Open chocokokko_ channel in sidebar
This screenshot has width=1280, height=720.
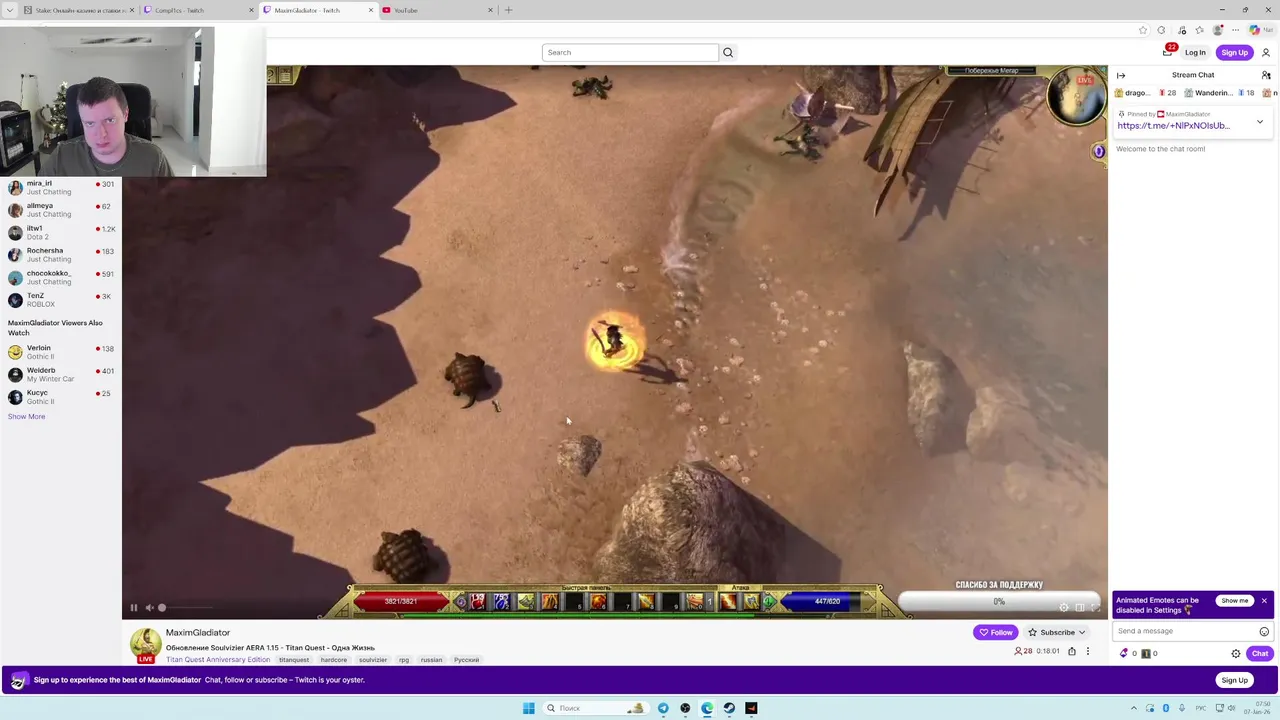(61, 277)
